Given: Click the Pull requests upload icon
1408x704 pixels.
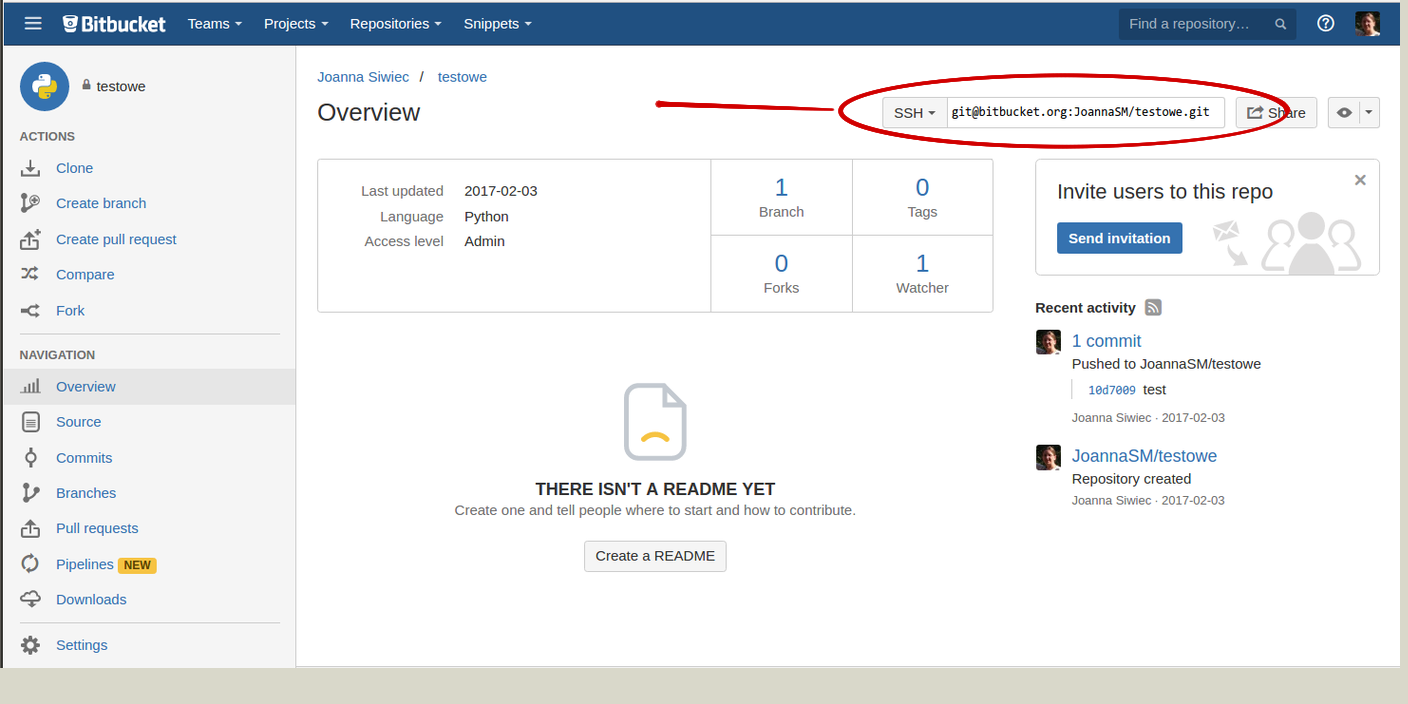Looking at the screenshot, I should coord(31,528).
